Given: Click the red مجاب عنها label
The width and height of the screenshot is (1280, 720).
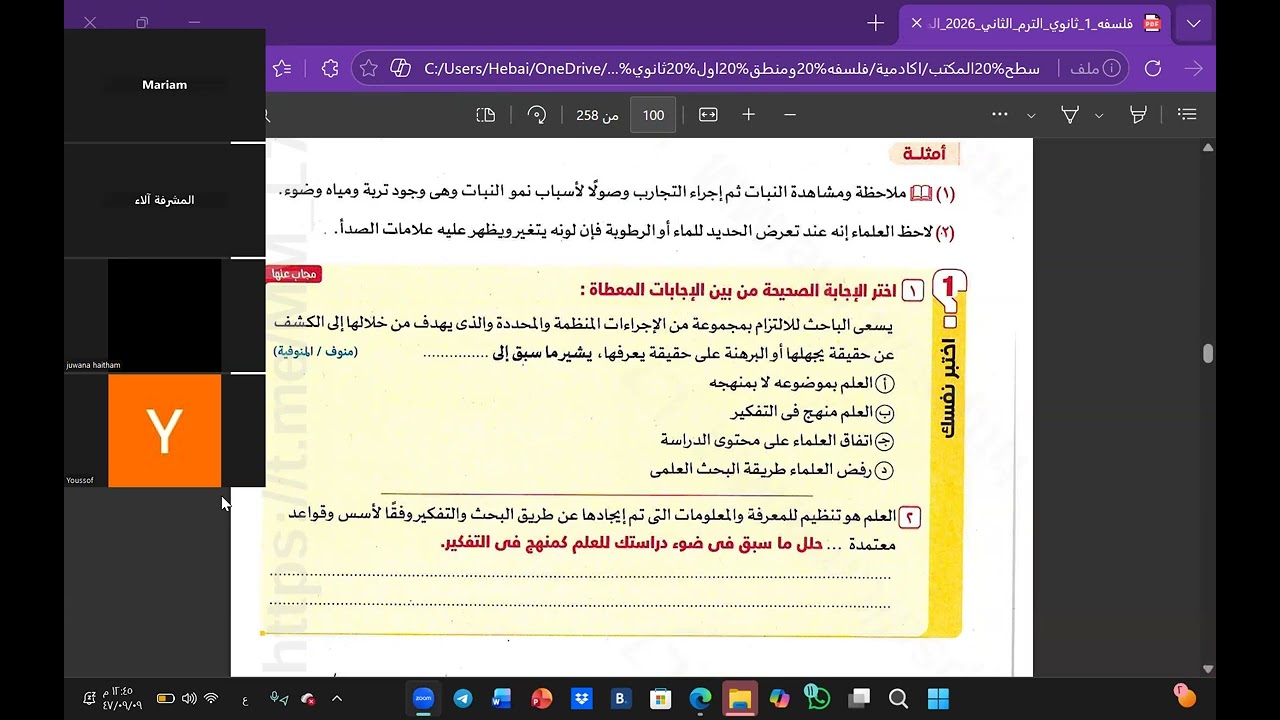Looking at the screenshot, I should pyautogui.click(x=294, y=274).
